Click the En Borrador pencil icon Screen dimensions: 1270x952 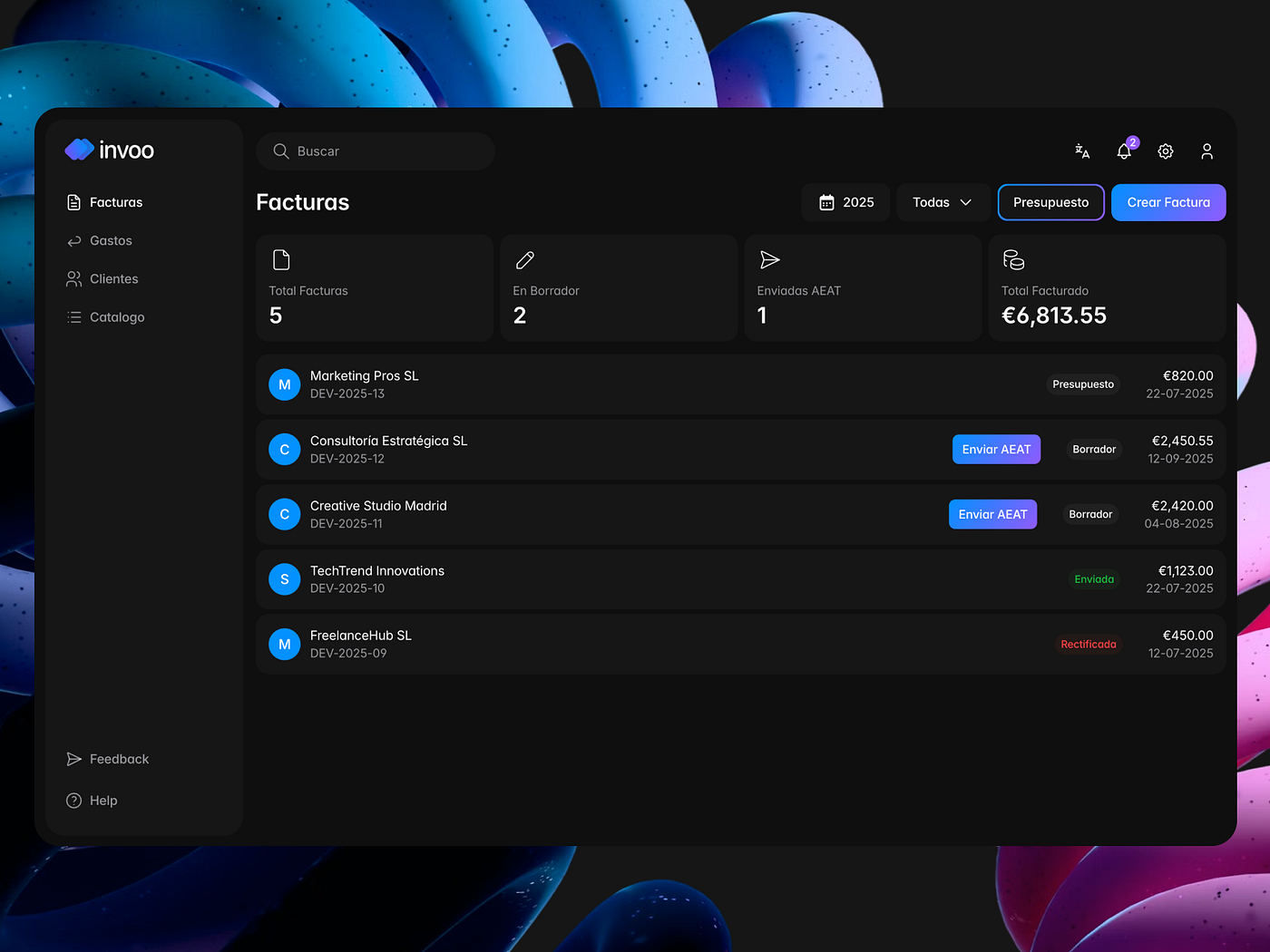(525, 260)
